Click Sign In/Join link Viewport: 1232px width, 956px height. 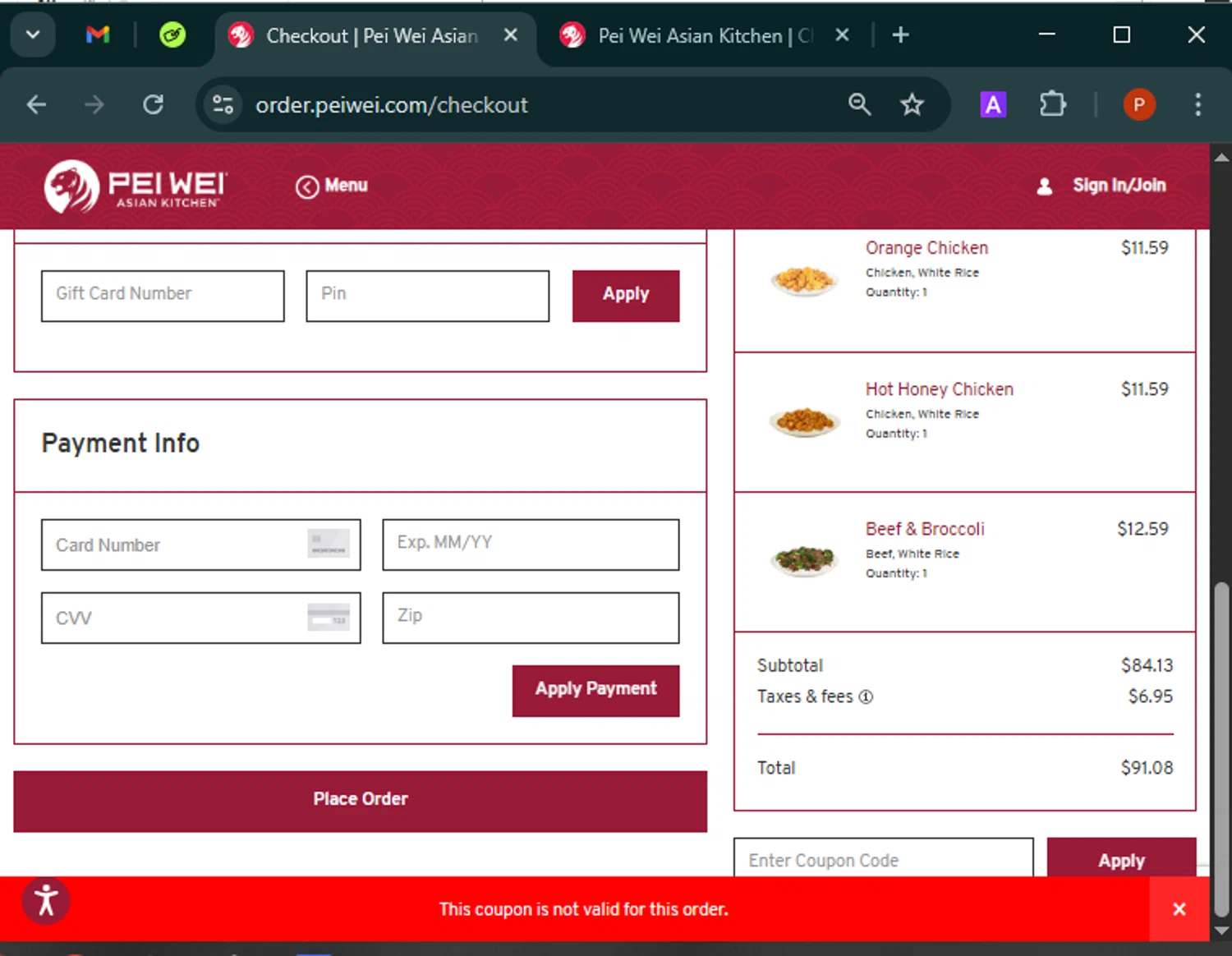point(1119,186)
